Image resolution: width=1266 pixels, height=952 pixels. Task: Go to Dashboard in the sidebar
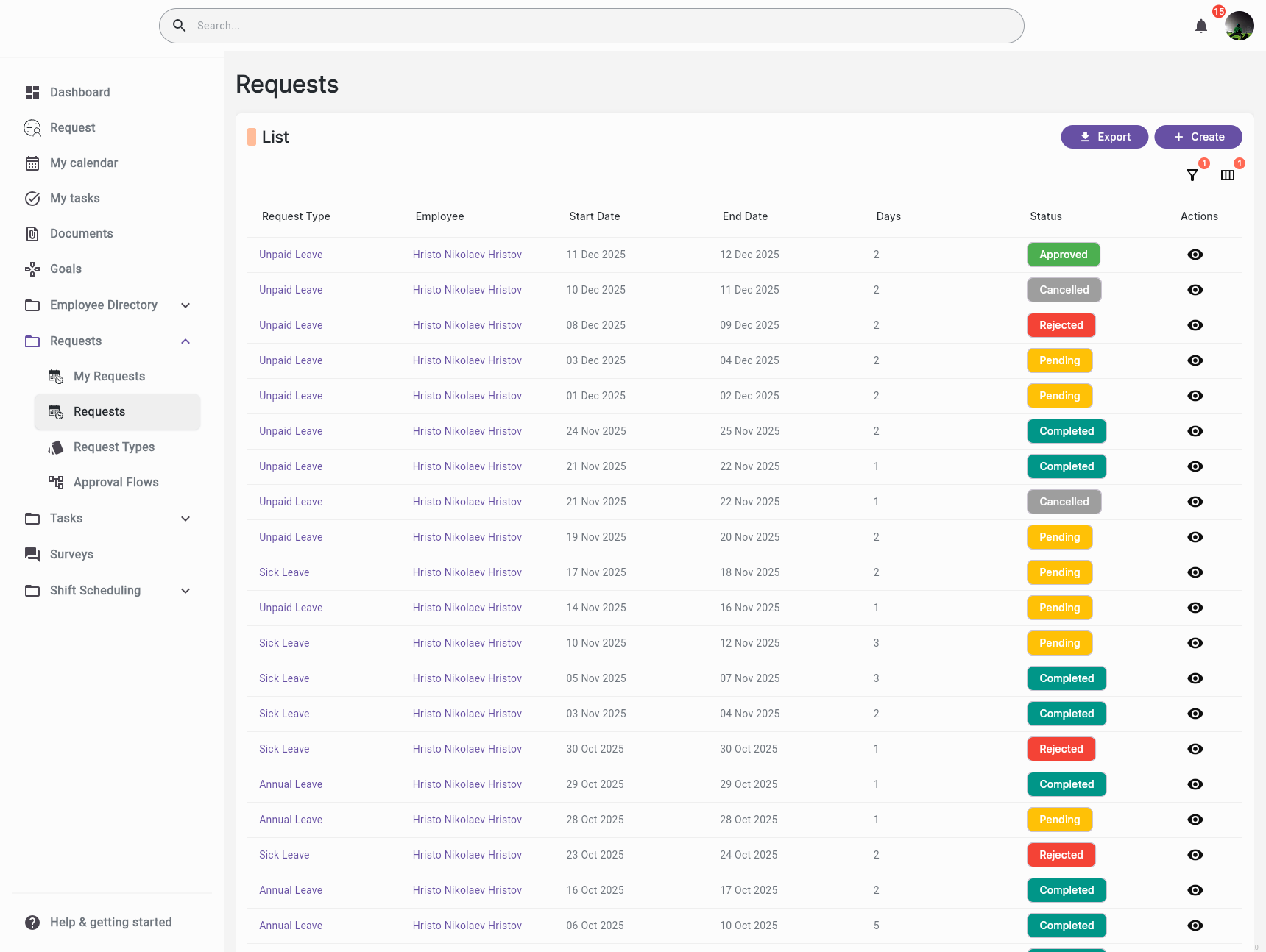(79, 92)
